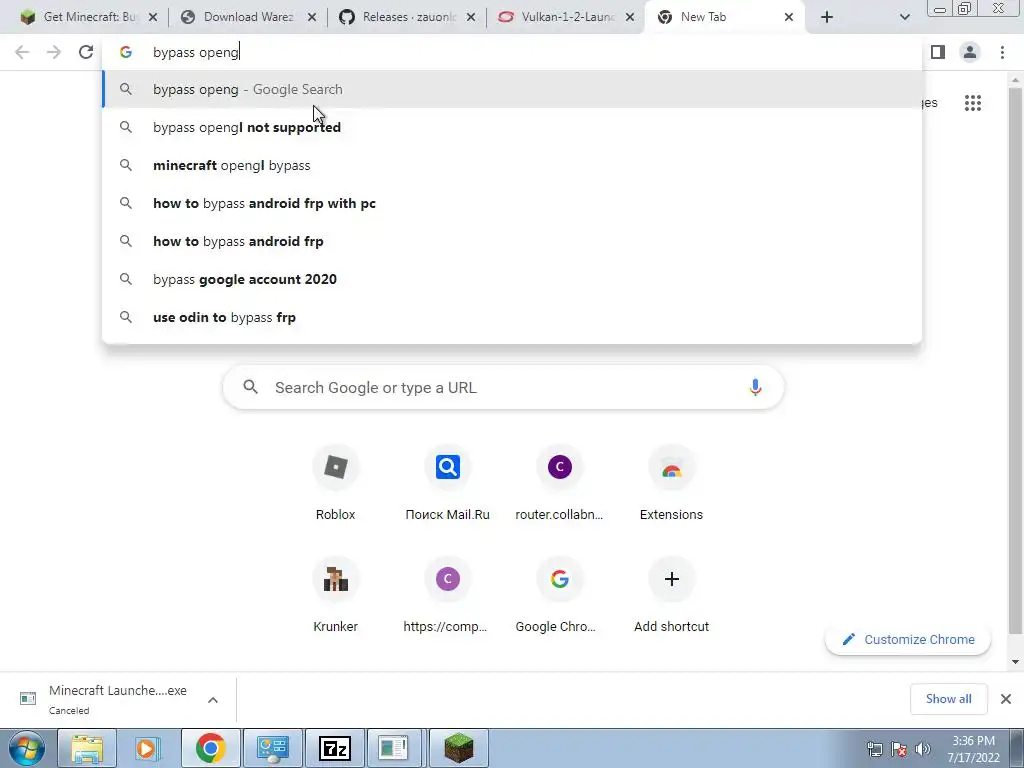Select suggestion 'minecraft opengl bypass'
The height and width of the screenshot is (768, 1024).
(x=513, y=165)
